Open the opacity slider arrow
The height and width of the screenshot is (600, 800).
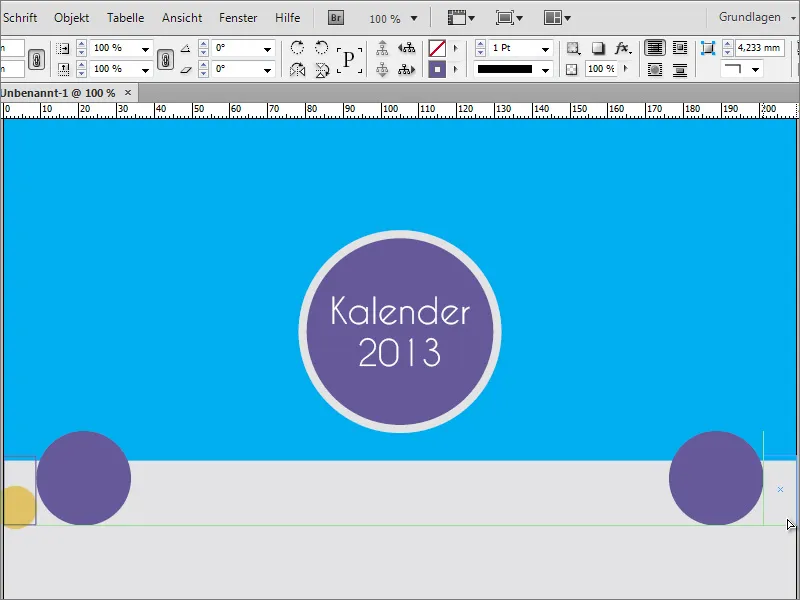626,69
